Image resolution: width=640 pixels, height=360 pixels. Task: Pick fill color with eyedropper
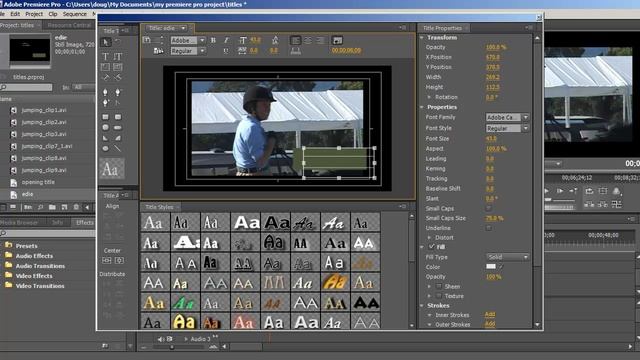501,267
